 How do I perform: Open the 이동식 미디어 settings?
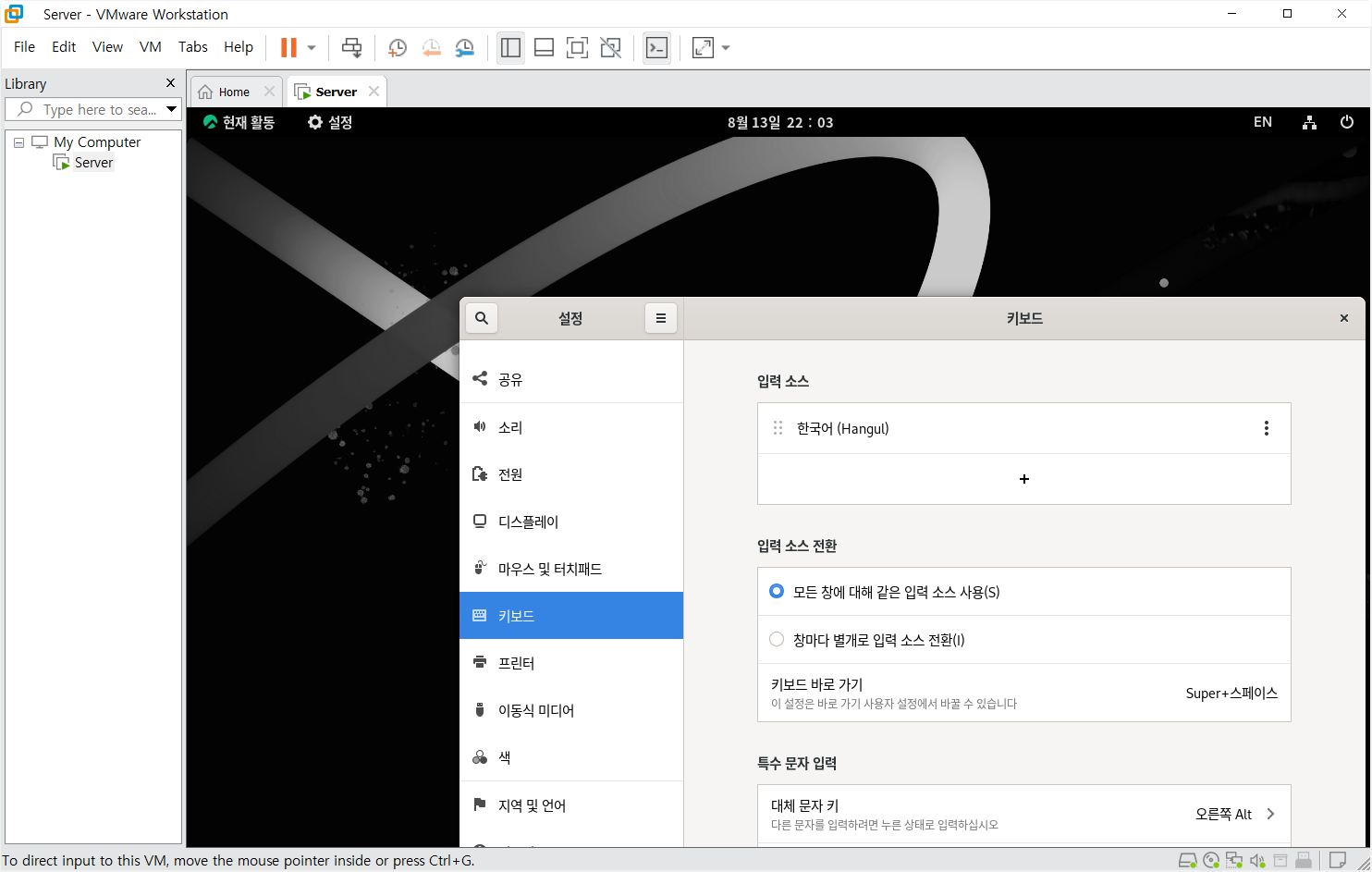[571, 710]
